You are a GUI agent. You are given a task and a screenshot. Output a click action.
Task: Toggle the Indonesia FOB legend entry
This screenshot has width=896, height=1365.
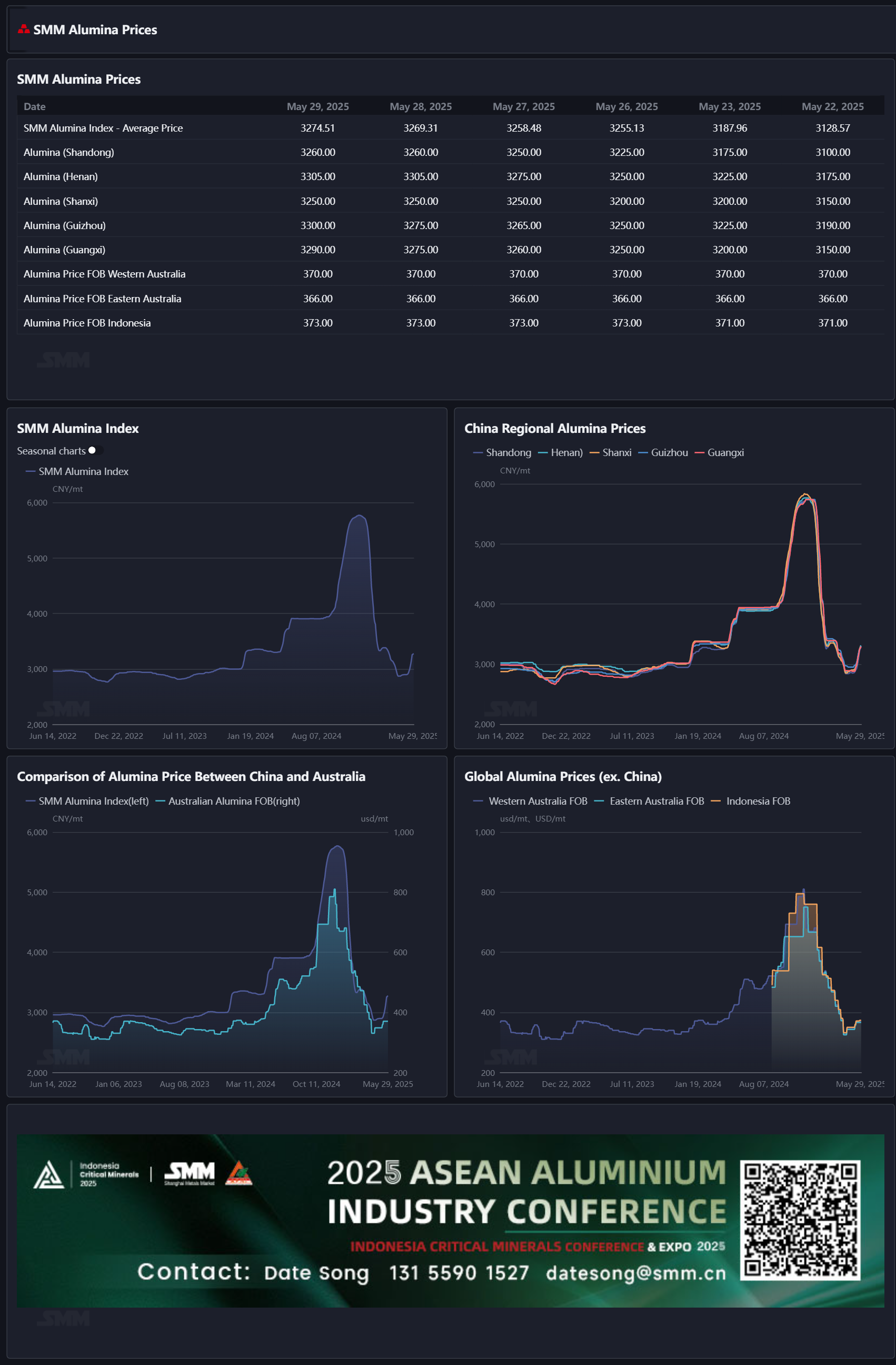click(750, 800)
